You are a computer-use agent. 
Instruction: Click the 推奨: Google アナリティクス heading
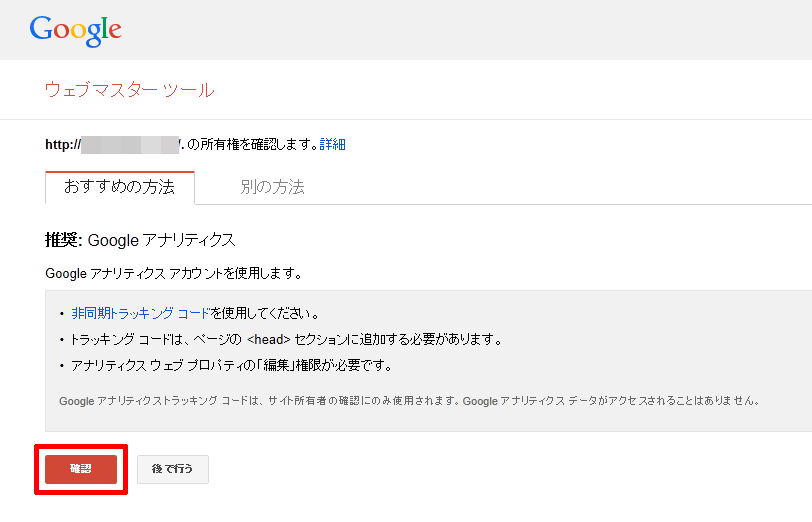click(x=140, y=240)
